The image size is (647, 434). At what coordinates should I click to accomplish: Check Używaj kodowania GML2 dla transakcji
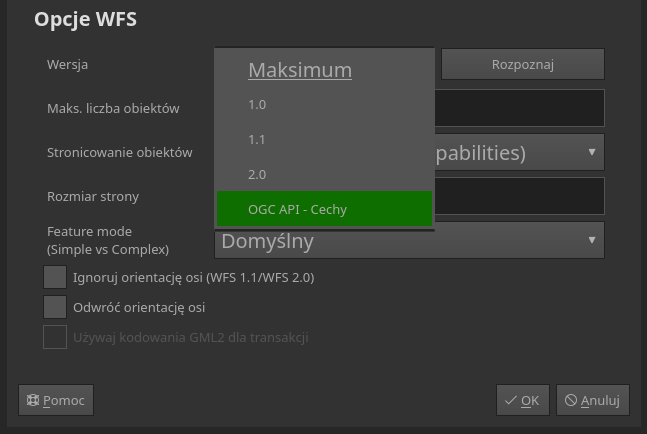point(55,337)
